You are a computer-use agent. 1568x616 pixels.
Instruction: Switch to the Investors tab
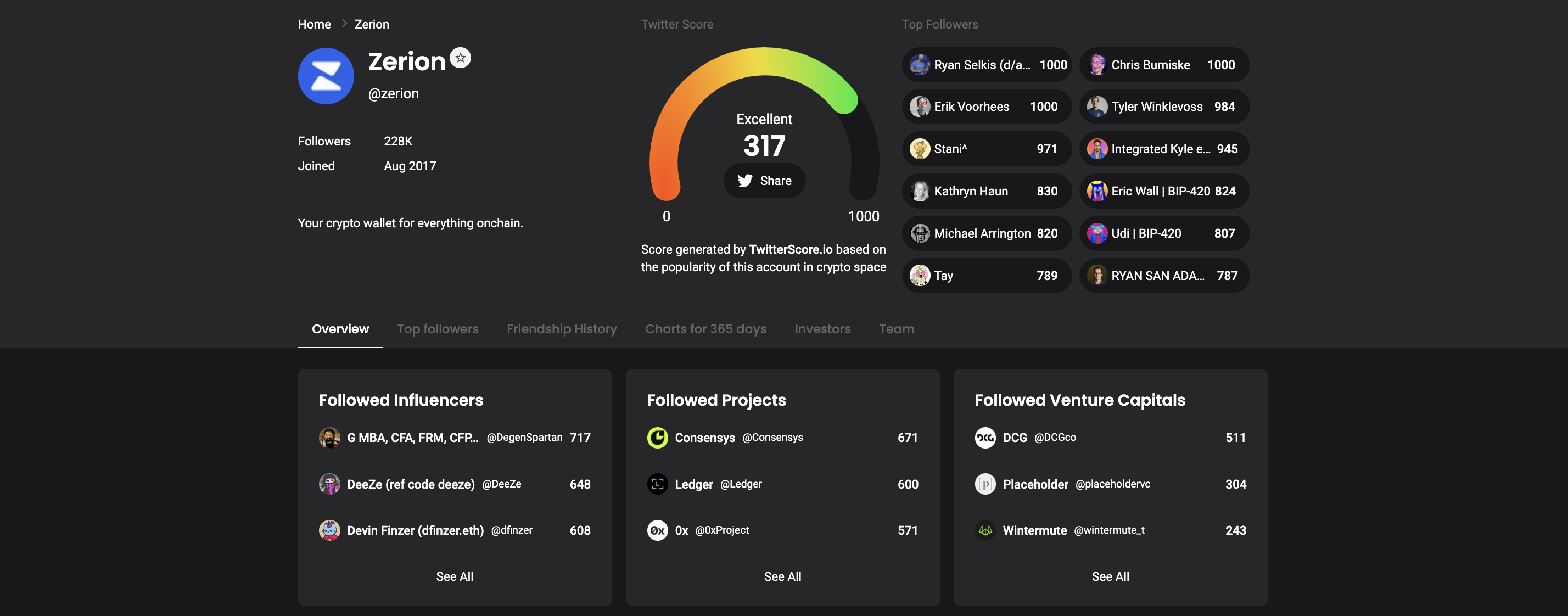(822, 329)
